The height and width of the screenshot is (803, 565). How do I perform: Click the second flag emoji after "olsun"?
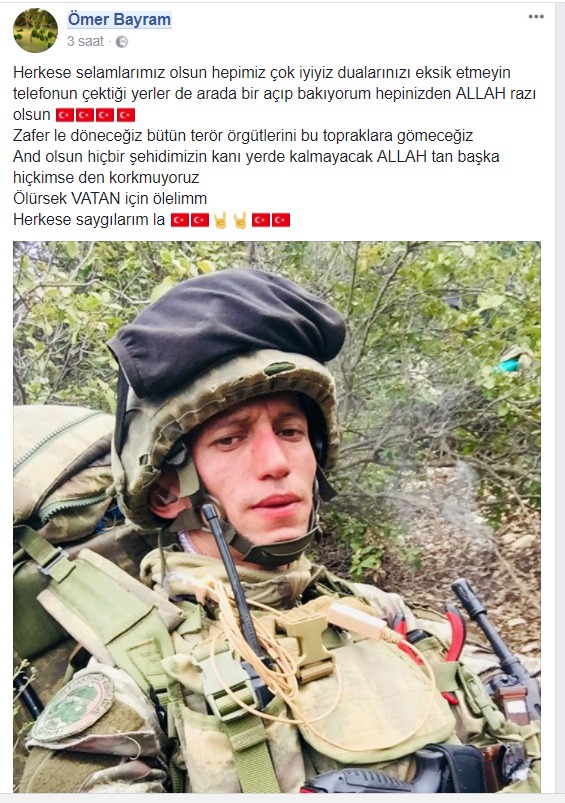click(85, 115)
